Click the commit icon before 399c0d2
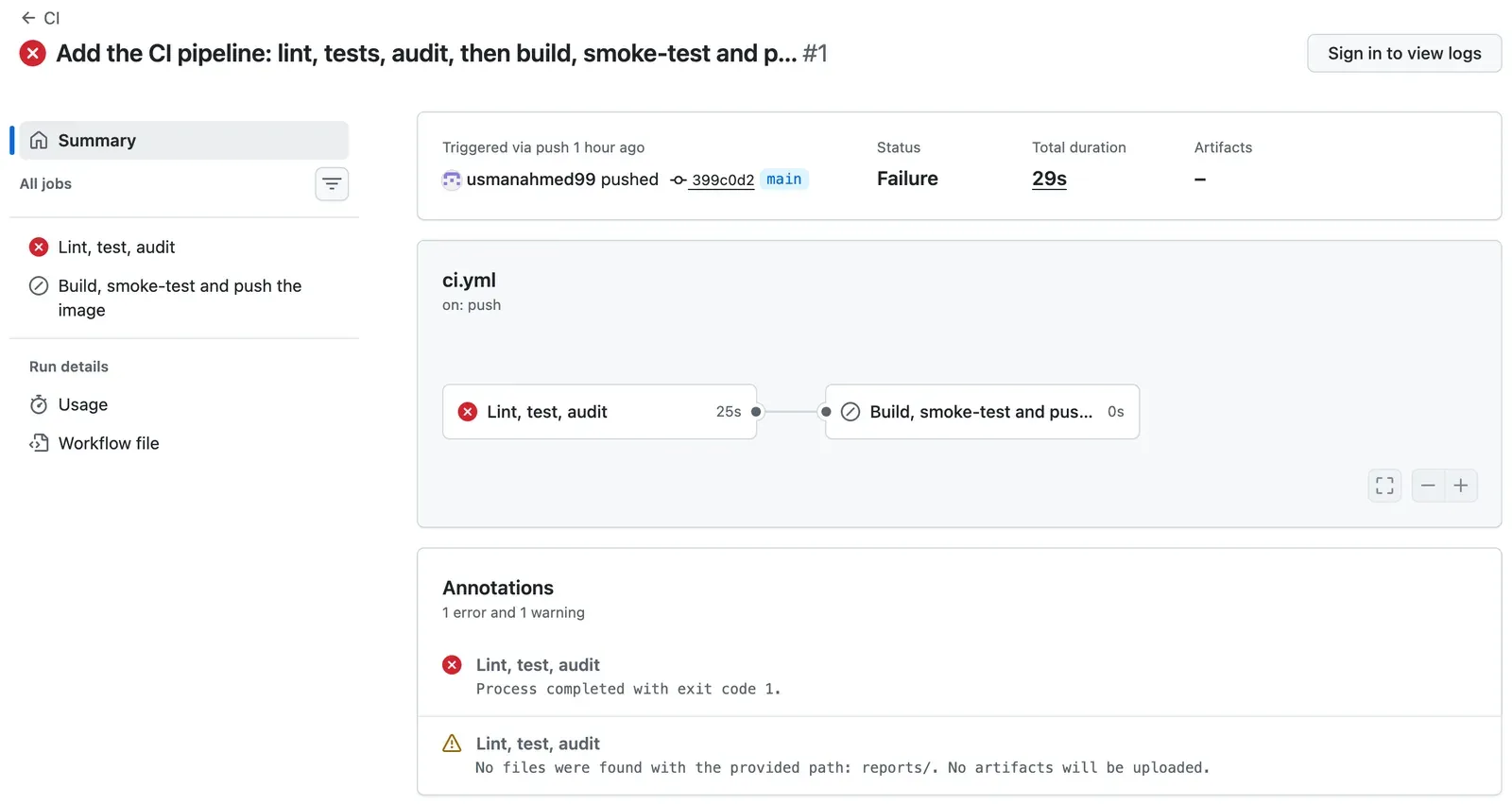Image resolution: width=1512 pixels, height=804 pixels. click(678, 180)
